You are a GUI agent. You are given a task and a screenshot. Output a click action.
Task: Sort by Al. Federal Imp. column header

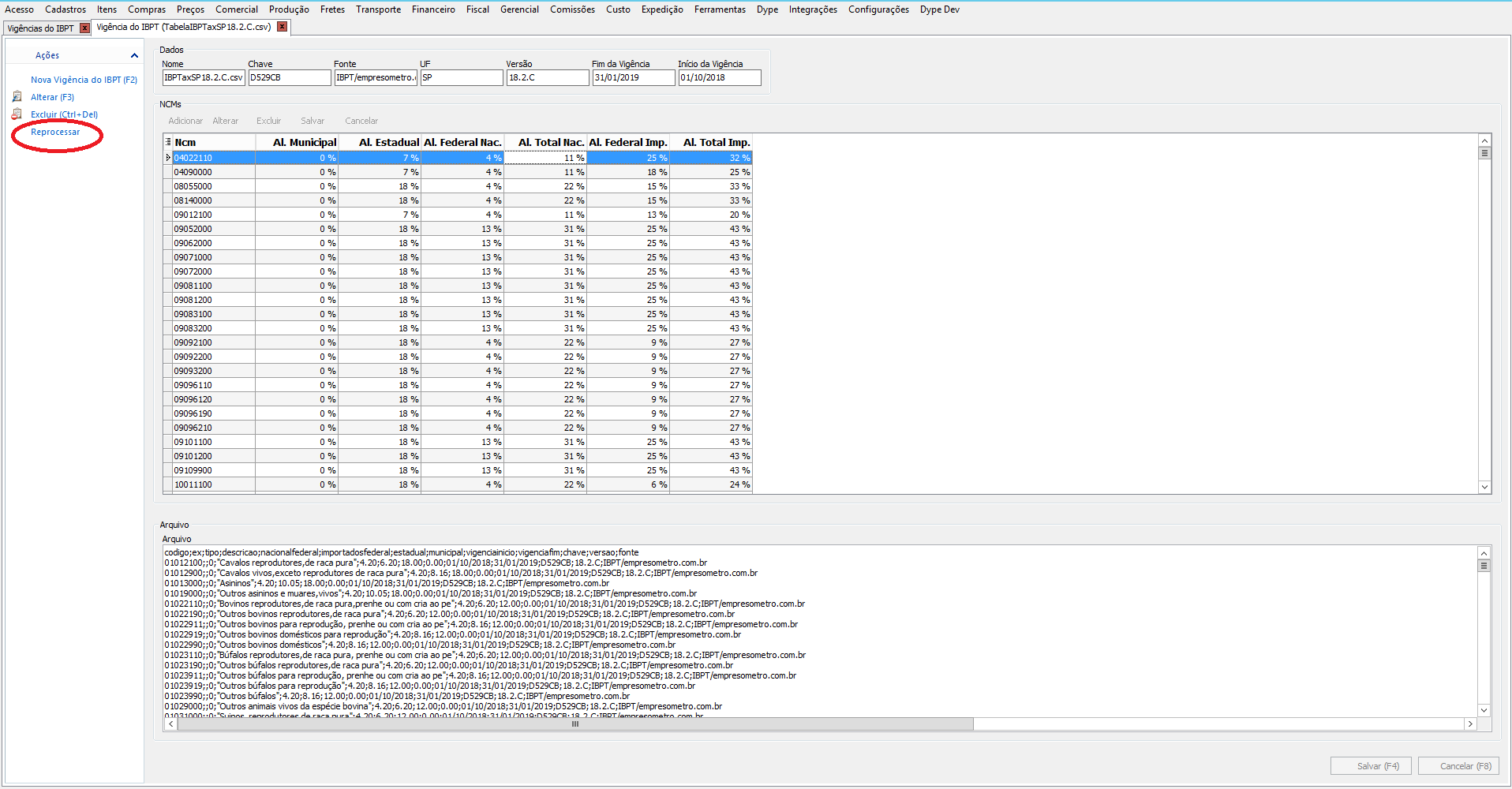(628, 142)
